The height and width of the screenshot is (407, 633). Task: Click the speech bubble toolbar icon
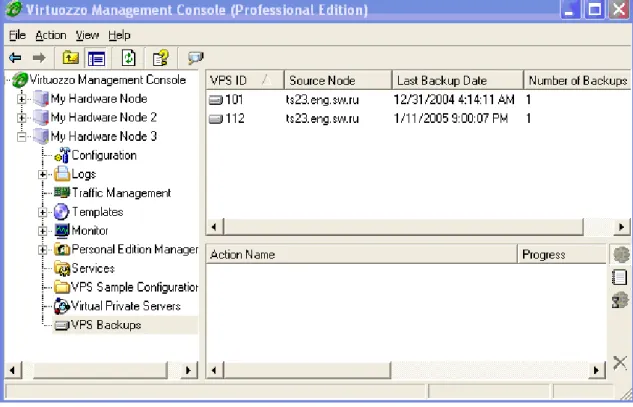195,58
